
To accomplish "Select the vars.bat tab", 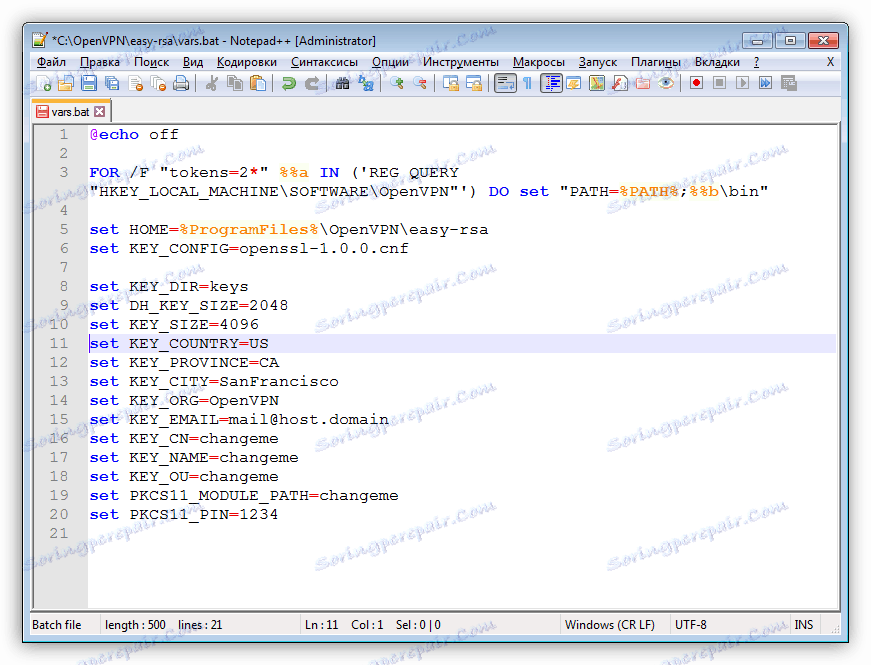I will point(71,112).
